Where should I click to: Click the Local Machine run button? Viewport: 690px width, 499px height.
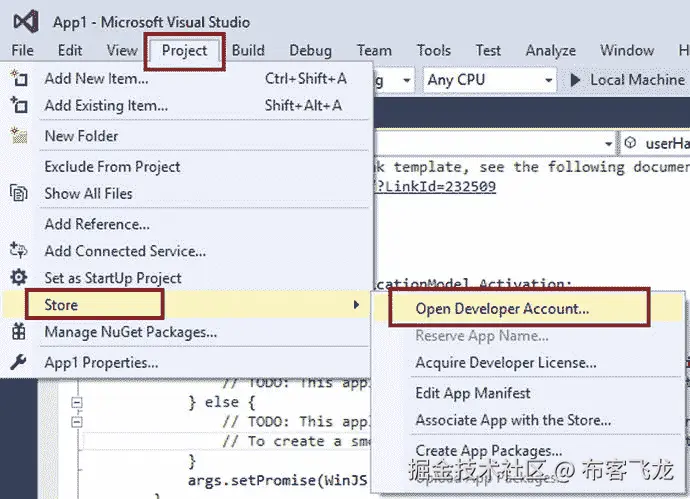point(628,80)
